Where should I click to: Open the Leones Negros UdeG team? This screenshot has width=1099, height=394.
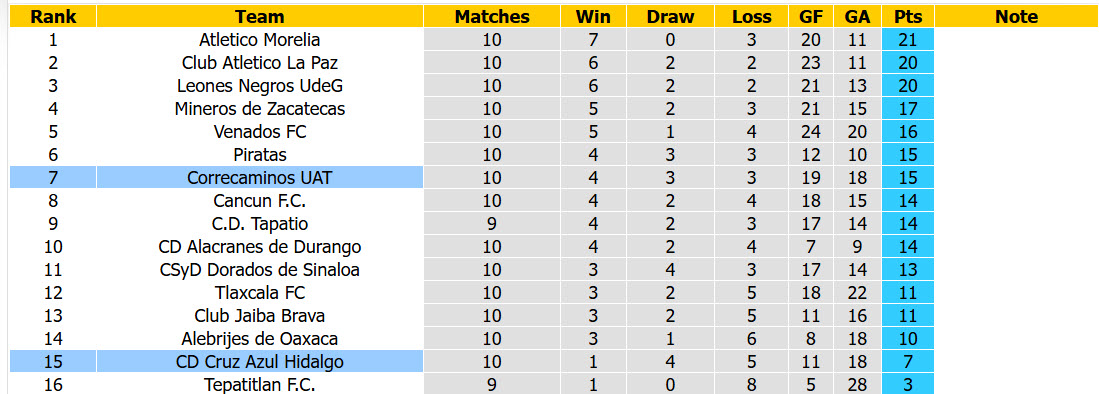coord(260,86)
